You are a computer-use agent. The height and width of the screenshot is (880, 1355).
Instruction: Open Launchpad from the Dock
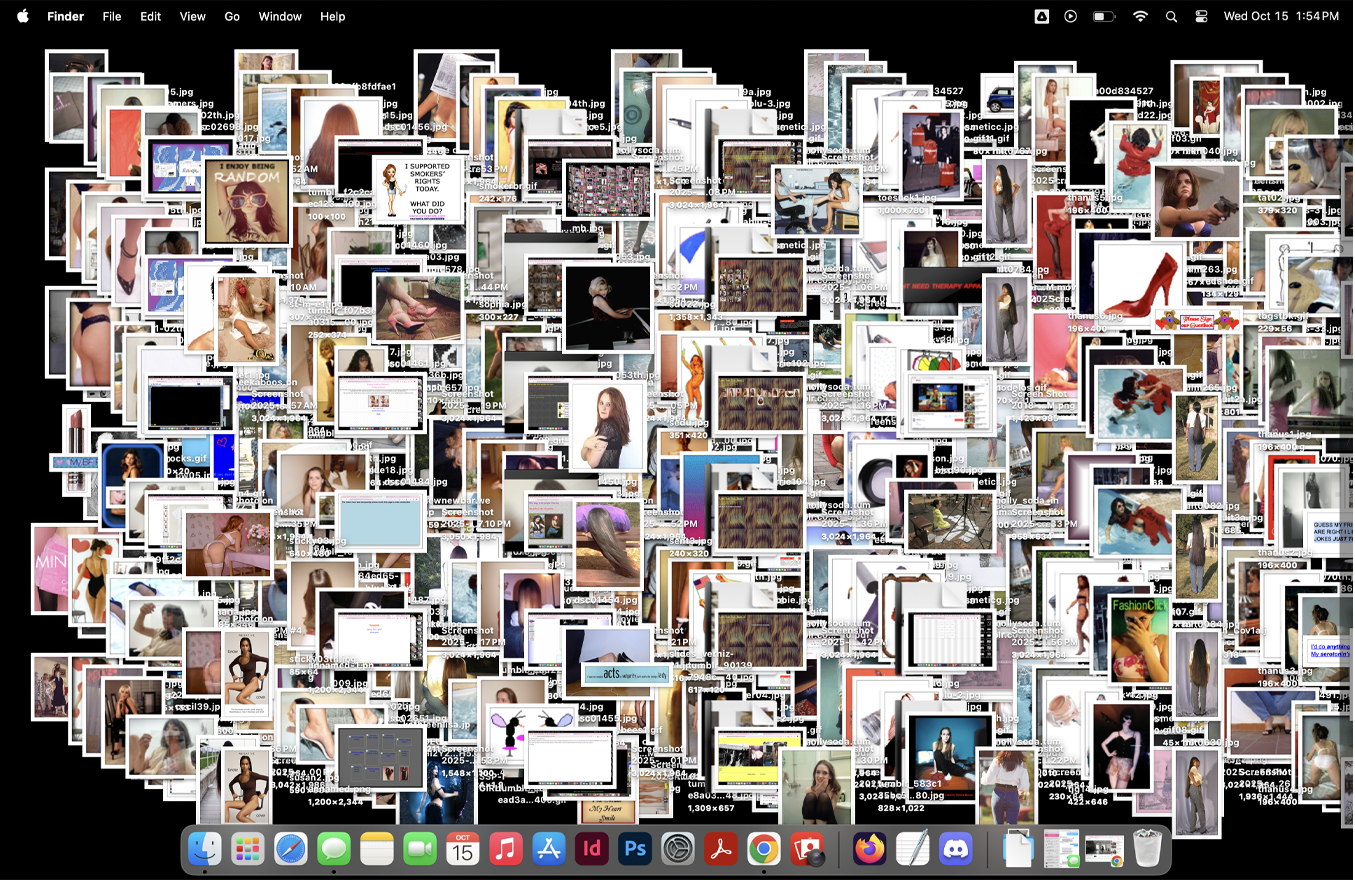tap(247, 850)
